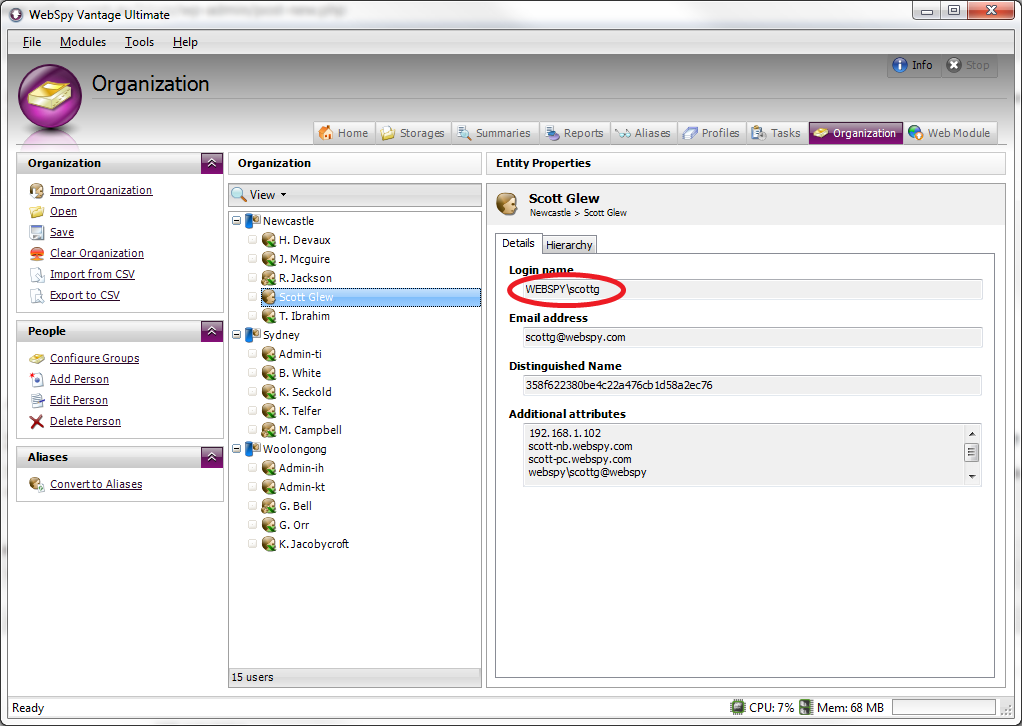Click the G. Orr user icon
Image resolution: width=1022 pixels, height=726 pixels.
pos(269,525)
